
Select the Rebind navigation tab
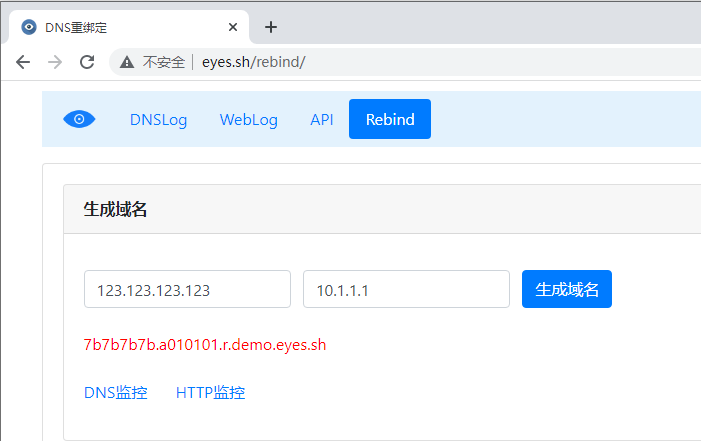[390, 119]
